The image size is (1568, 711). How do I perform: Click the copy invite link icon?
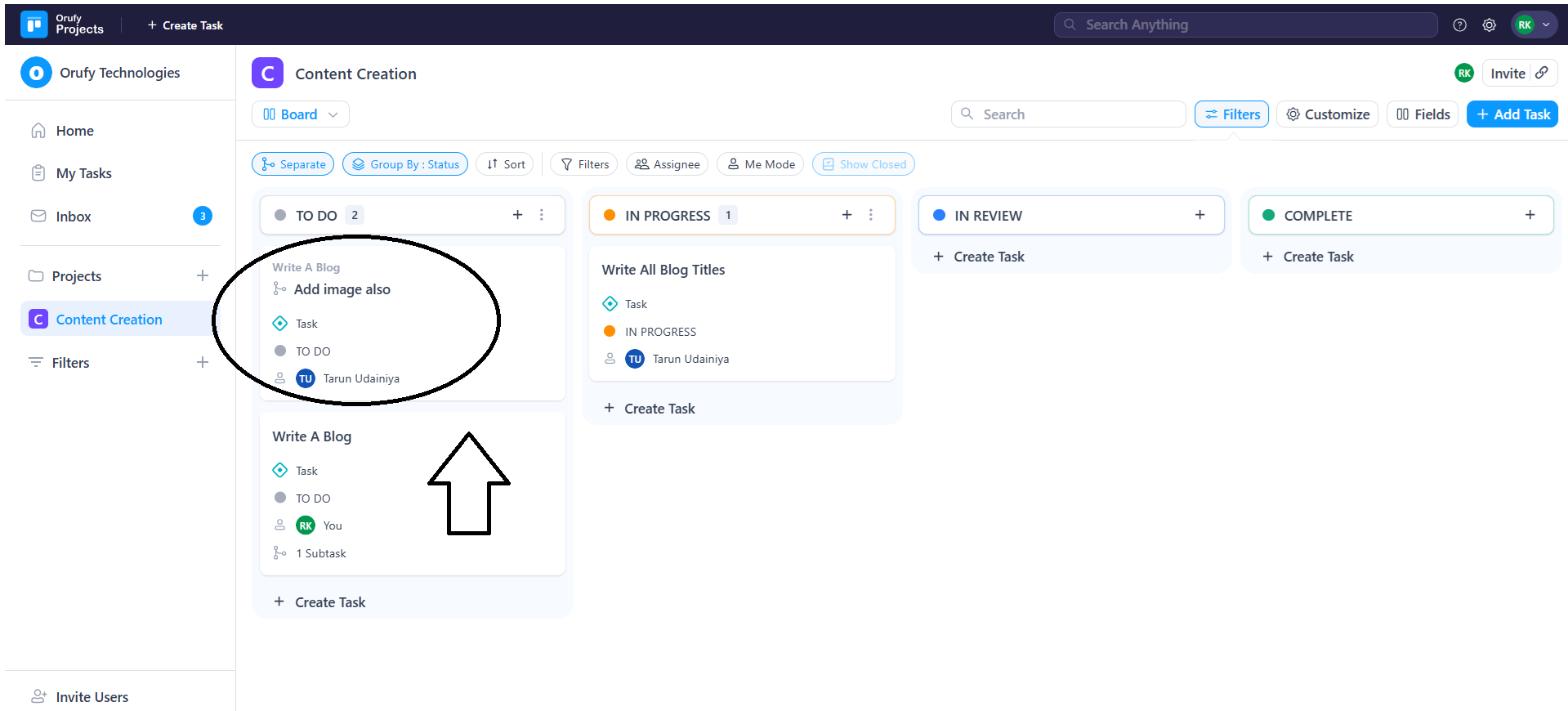point(1542,73)
